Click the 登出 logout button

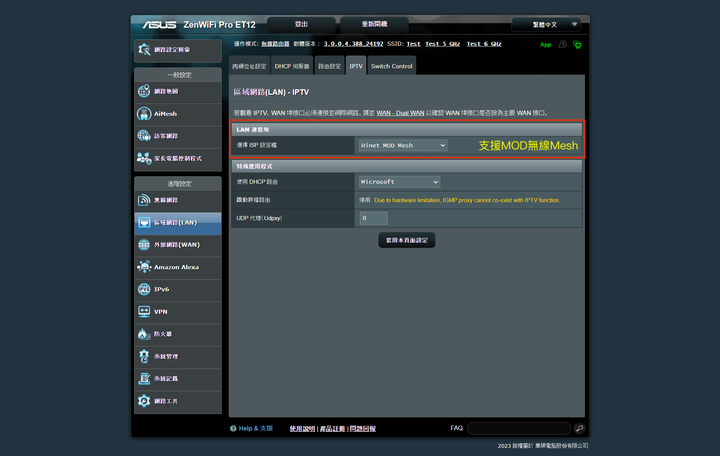pyautogui.click(x=301, y=24)
